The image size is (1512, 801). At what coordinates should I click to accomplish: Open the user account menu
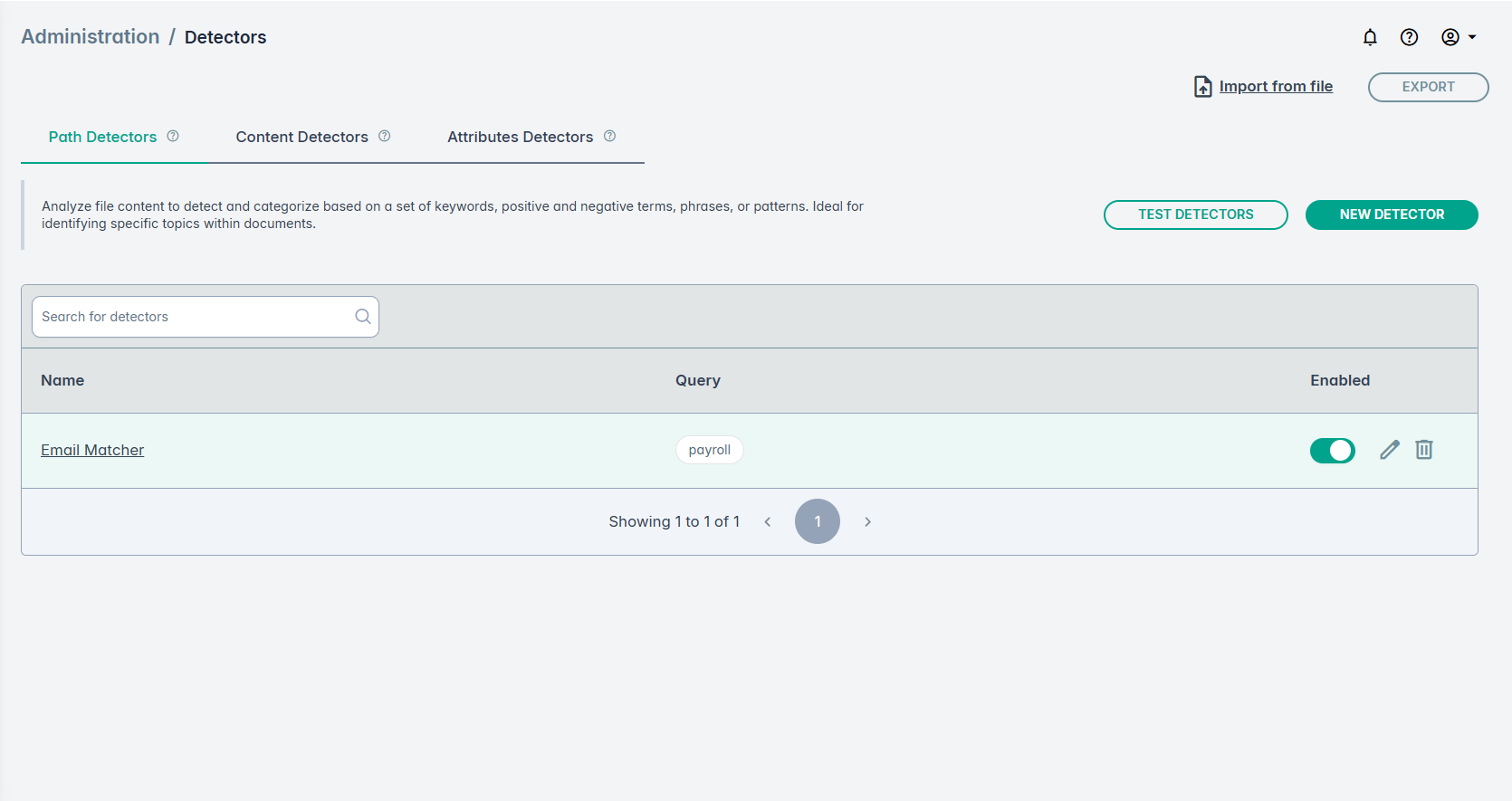coord(1458,37)
